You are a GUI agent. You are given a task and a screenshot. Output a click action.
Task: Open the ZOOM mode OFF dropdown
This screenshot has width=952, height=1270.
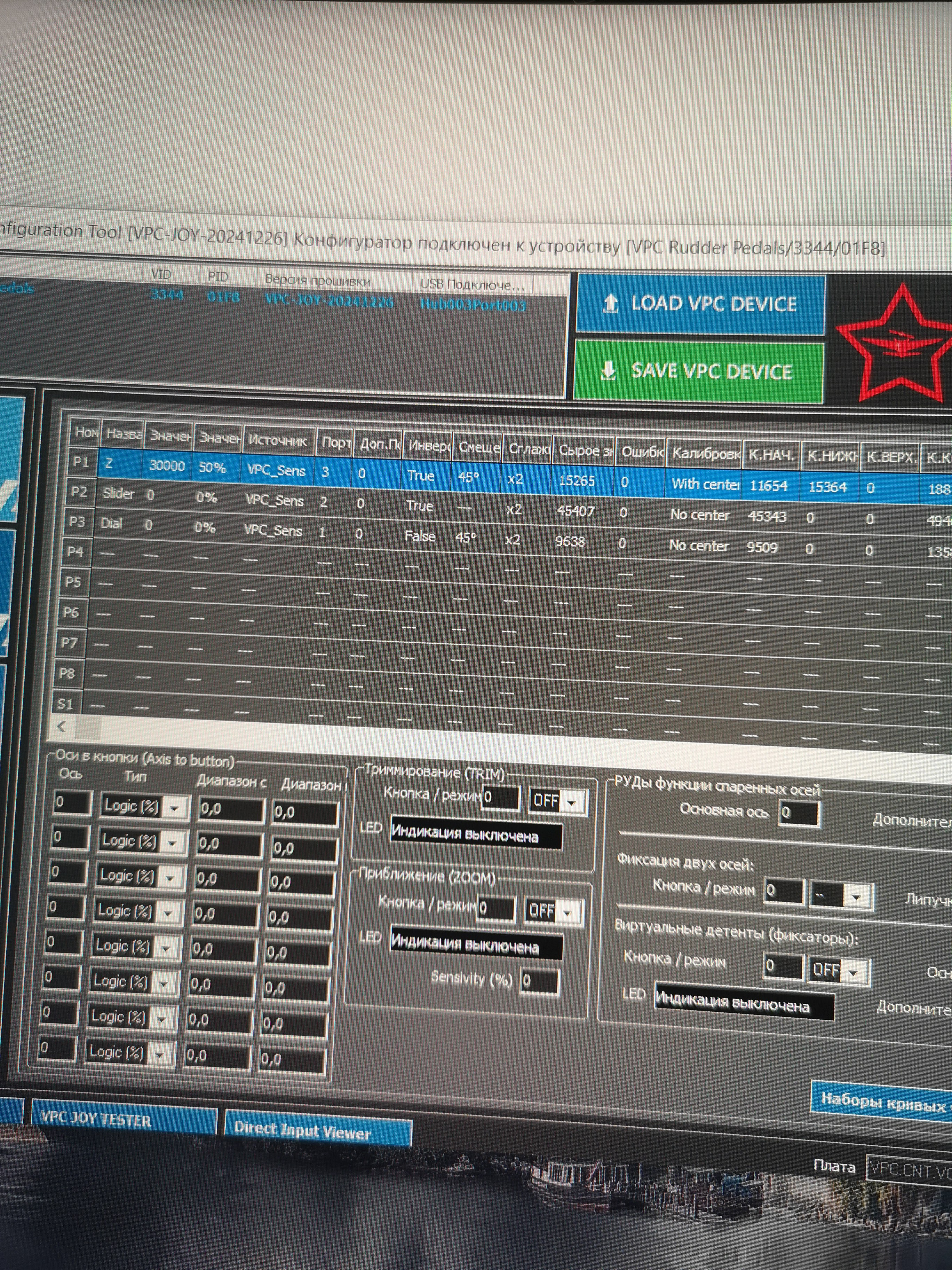tap(554, 911)
